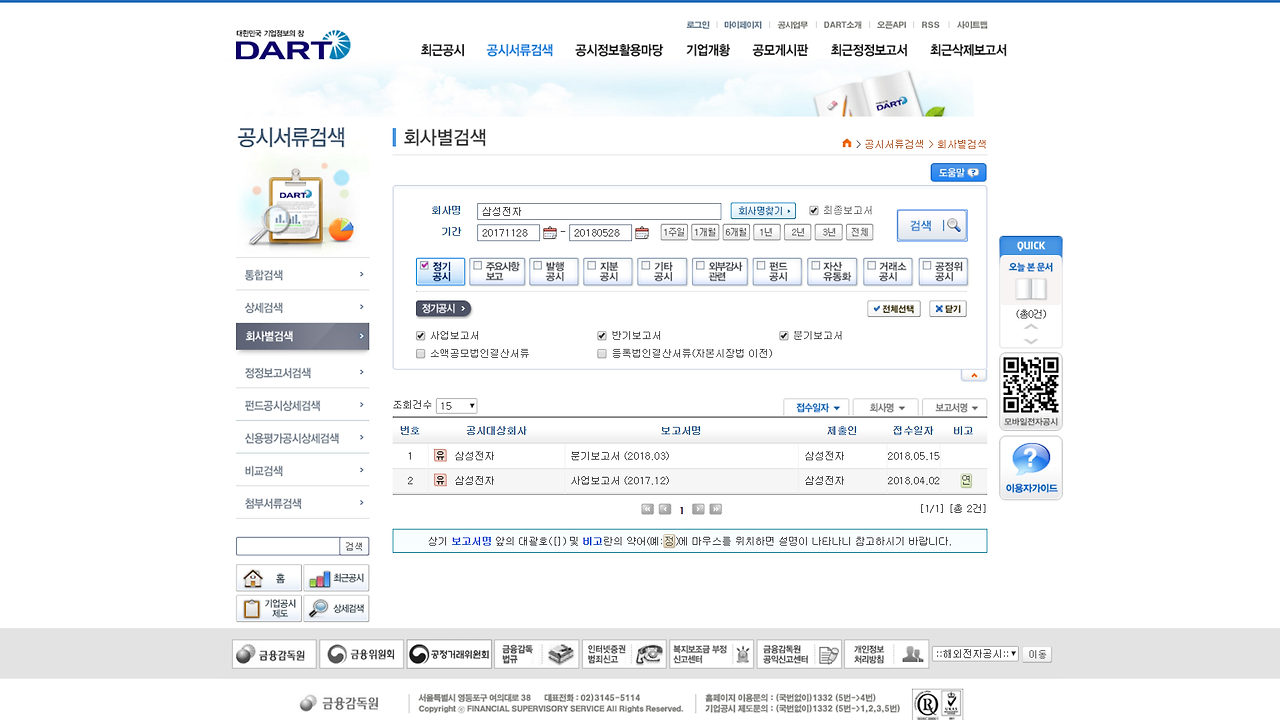
Task: Open the 금융감독법규 banner link
Action: 537,654
